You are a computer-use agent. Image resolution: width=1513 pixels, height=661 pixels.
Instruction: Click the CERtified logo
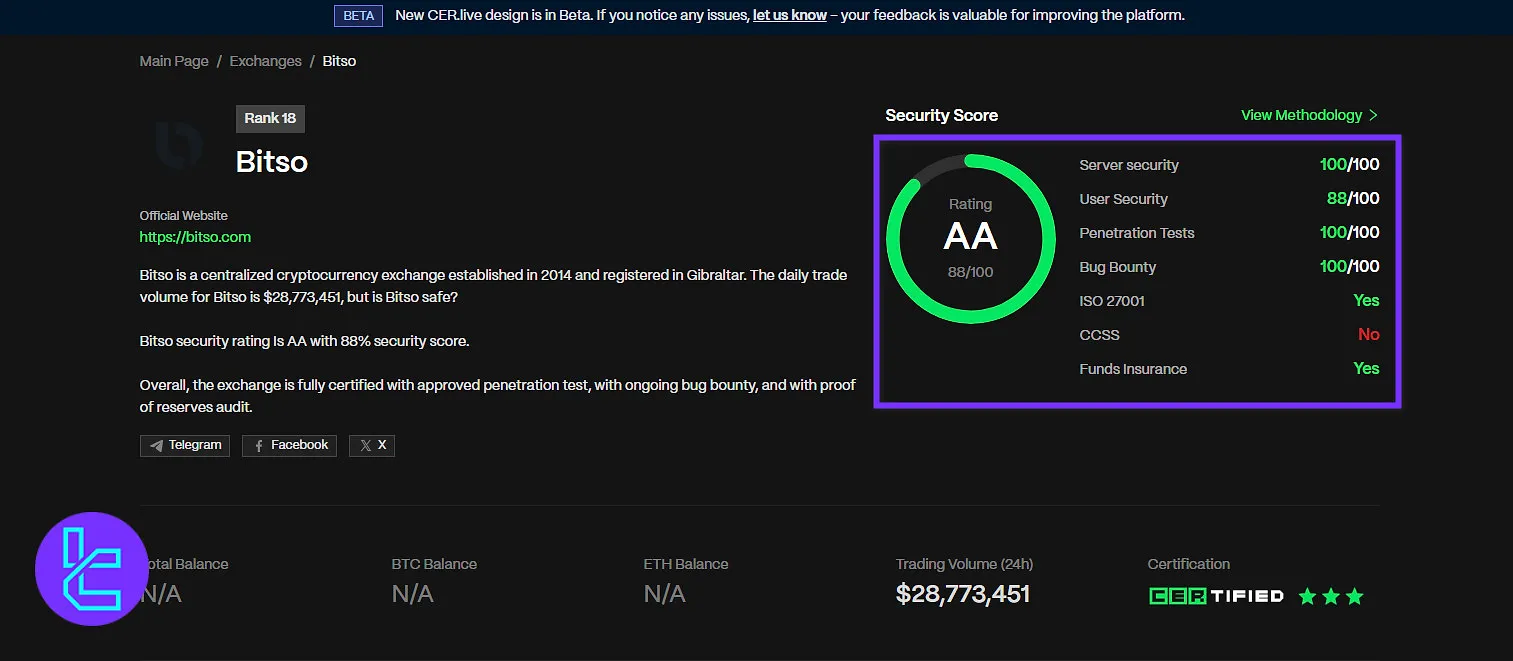point(1216,596)
